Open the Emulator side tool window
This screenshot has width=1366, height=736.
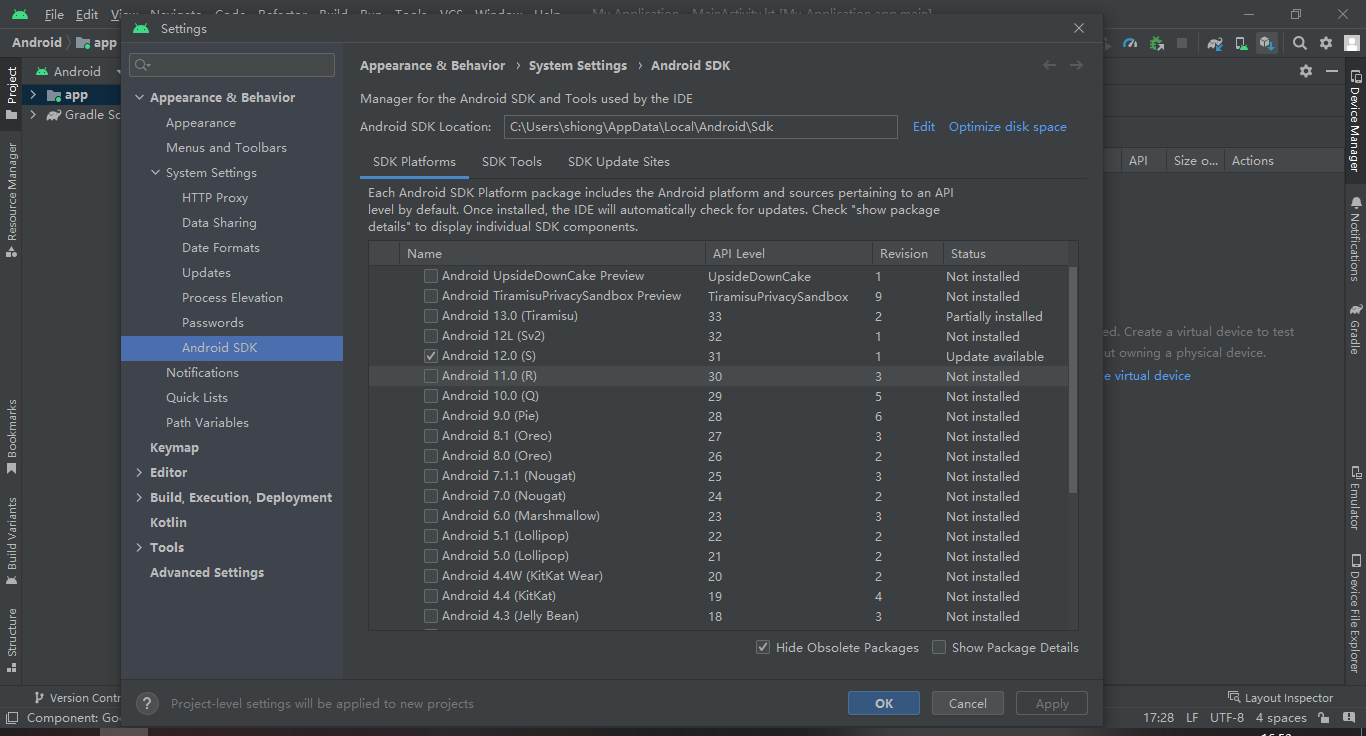coord(1355,497)
